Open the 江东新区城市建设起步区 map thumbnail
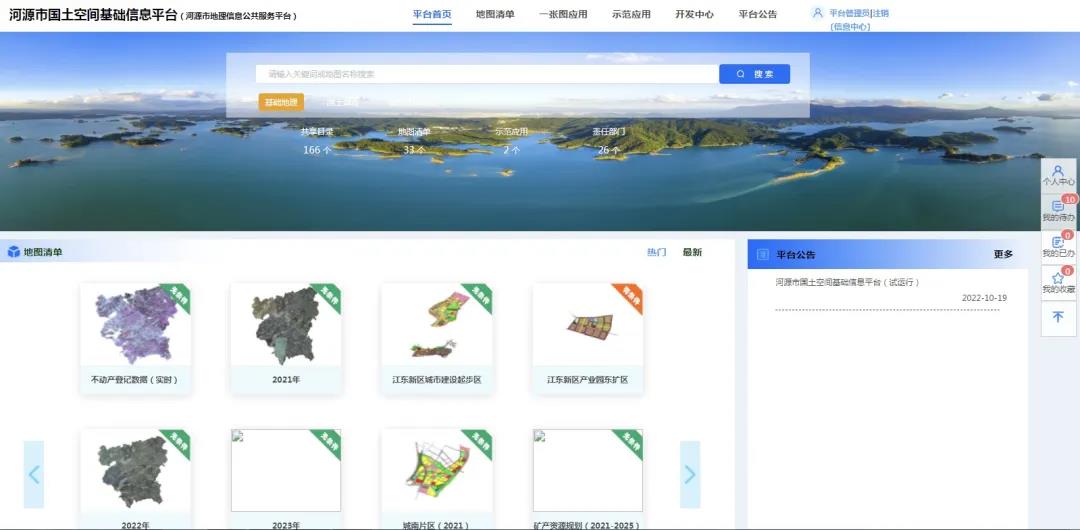Screen dimensions: 1080x530 437,325
